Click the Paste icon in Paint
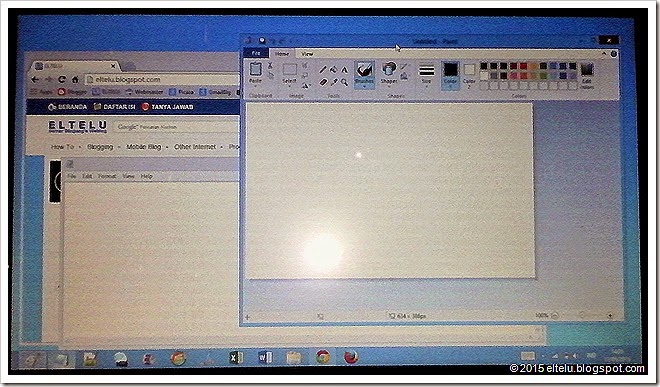Viewport: 660px width, 387px height. (x=255, y=69)
